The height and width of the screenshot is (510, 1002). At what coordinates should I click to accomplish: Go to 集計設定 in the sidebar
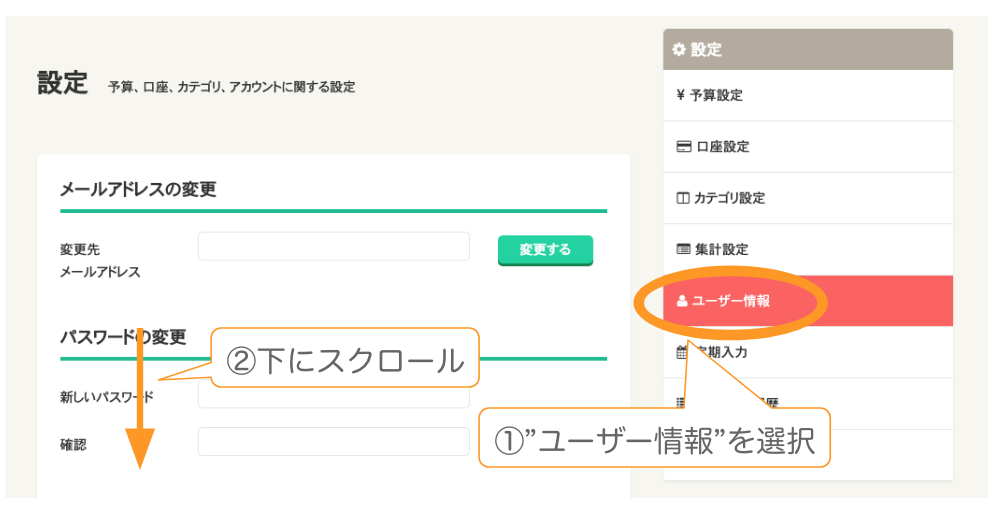[808, 249]
